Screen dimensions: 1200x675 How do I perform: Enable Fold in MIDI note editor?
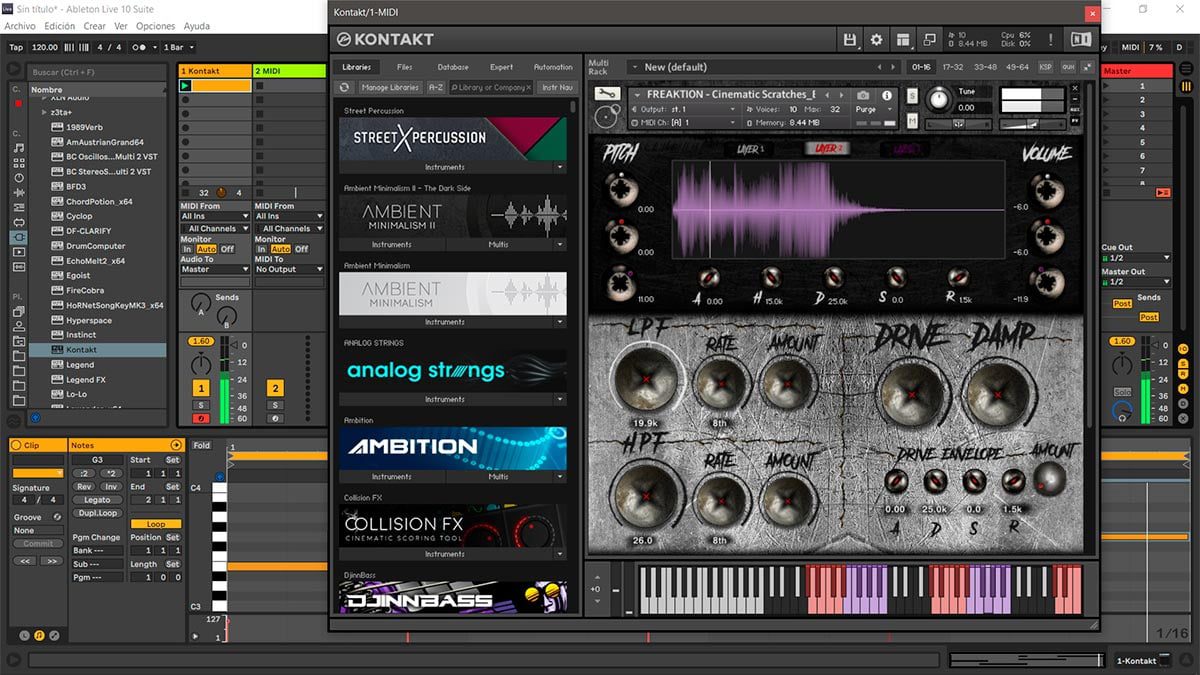(202, 445)
